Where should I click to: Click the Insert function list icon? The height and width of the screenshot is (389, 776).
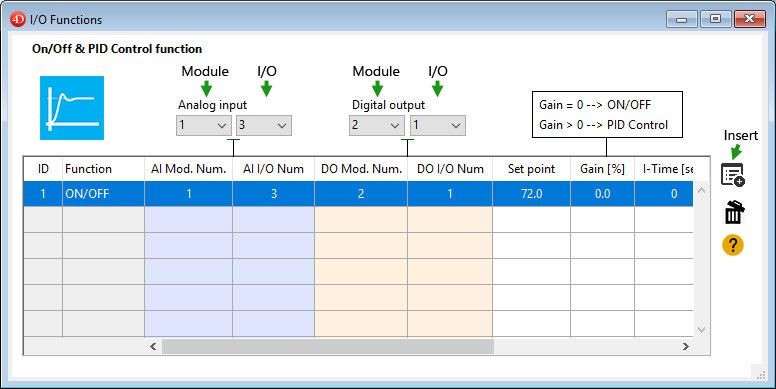pyautogui.click(x=733, y=175)
